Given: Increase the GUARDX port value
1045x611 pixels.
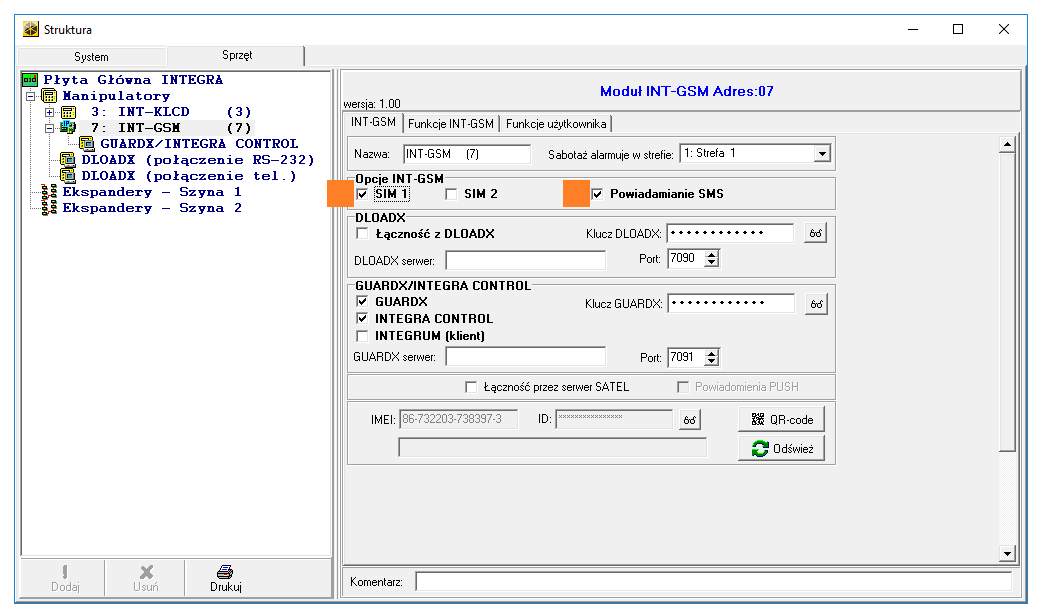Looking at the screenshot, I should click(712, 353).
